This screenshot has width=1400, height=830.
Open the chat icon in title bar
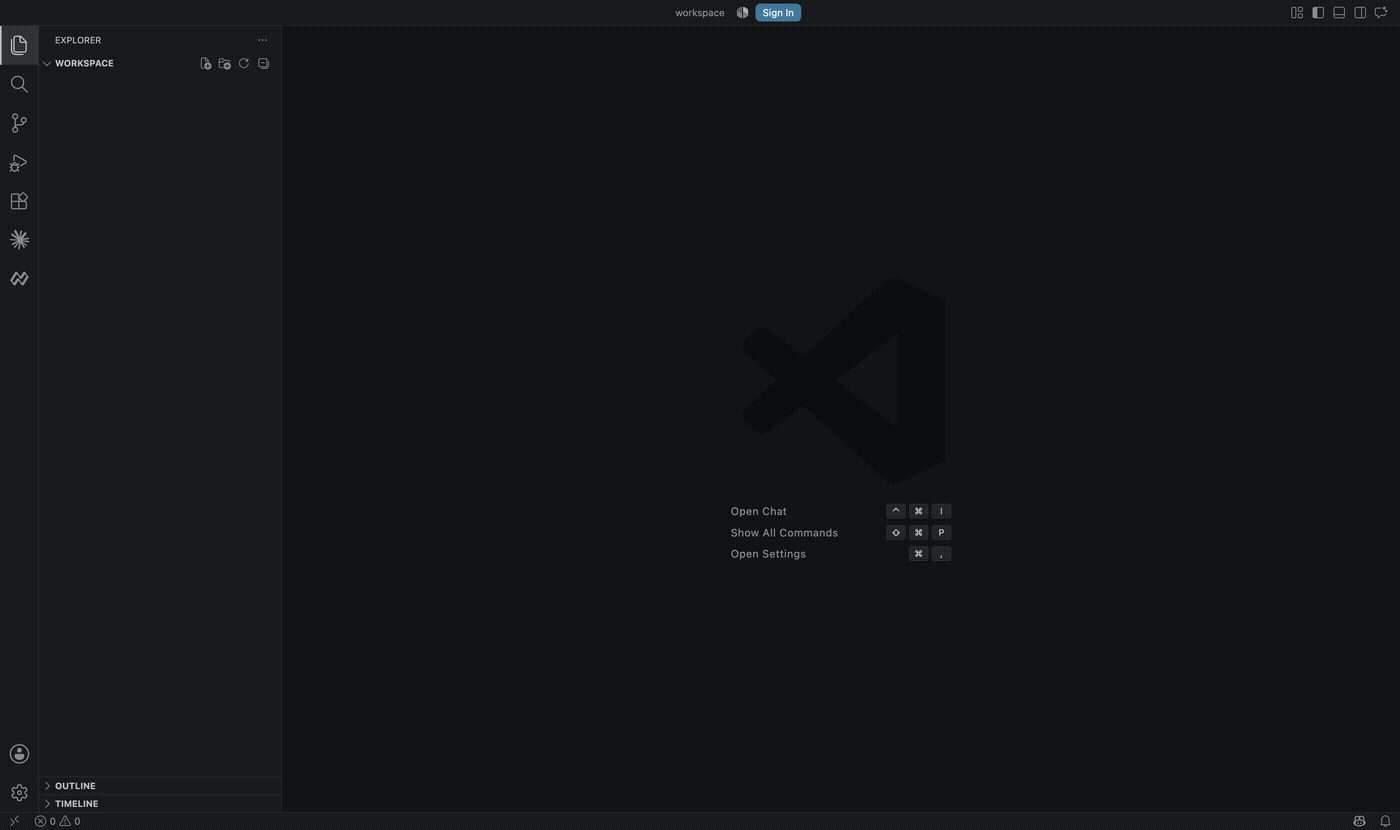[x=1381, y=13]
